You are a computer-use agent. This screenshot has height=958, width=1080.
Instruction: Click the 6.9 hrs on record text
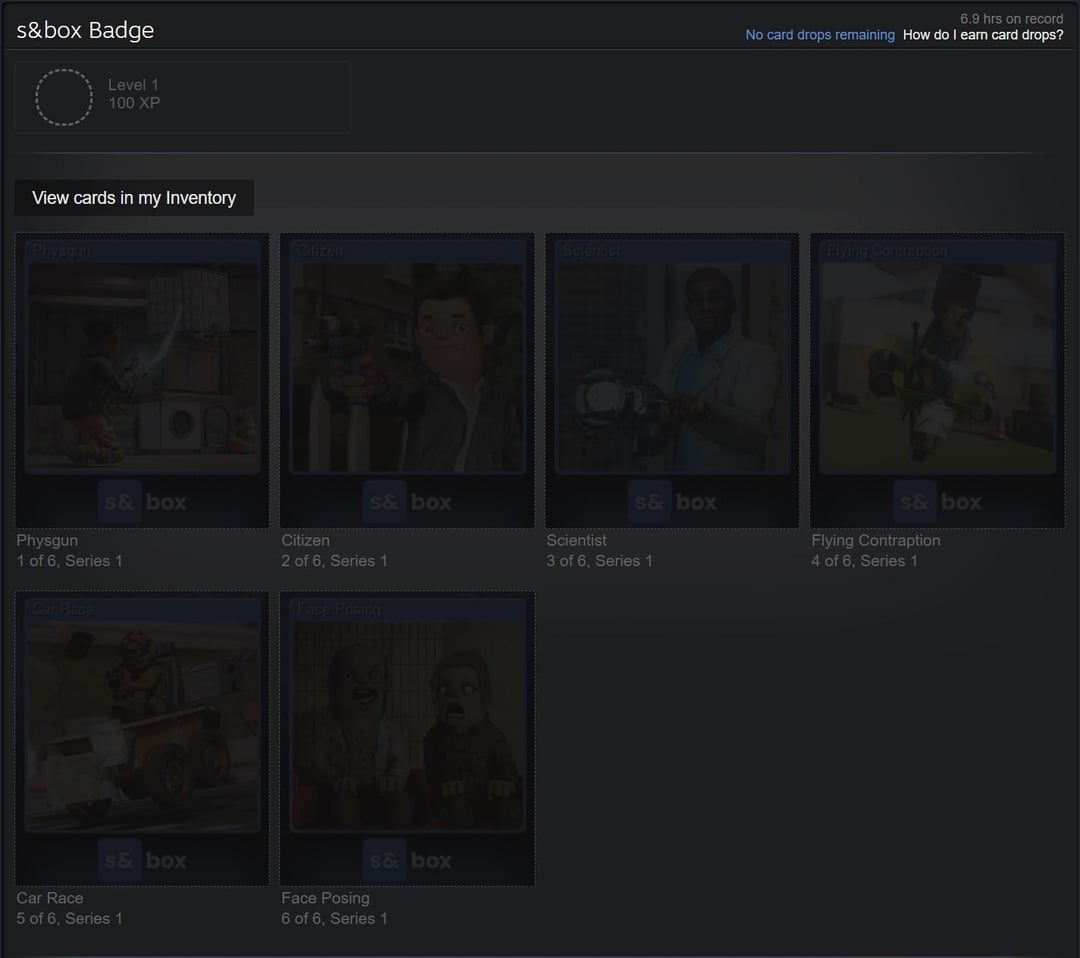point(1011,18)
